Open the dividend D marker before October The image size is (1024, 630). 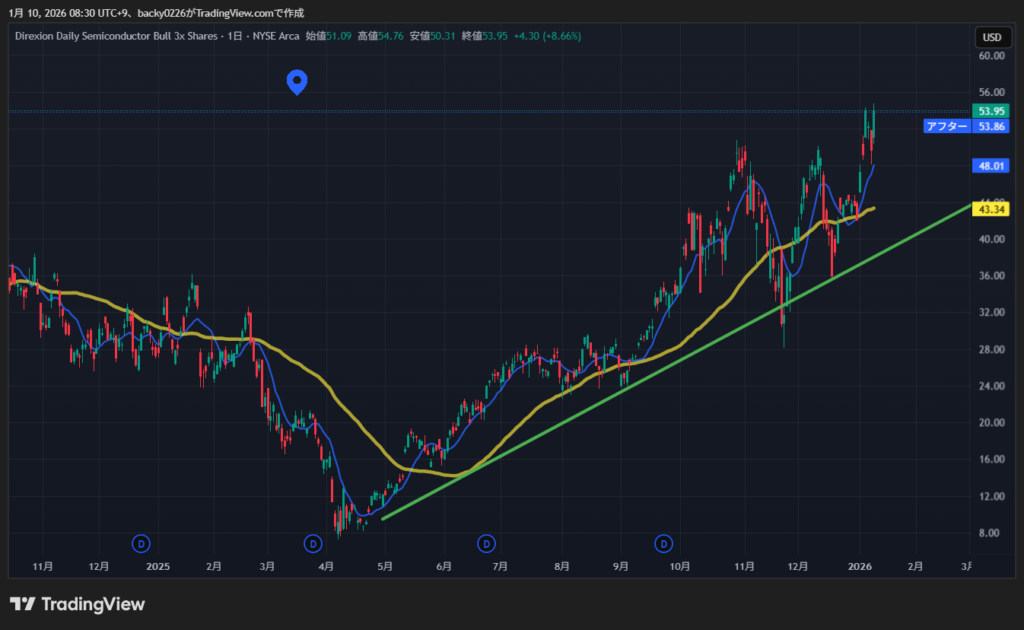(x=664, y=543)
